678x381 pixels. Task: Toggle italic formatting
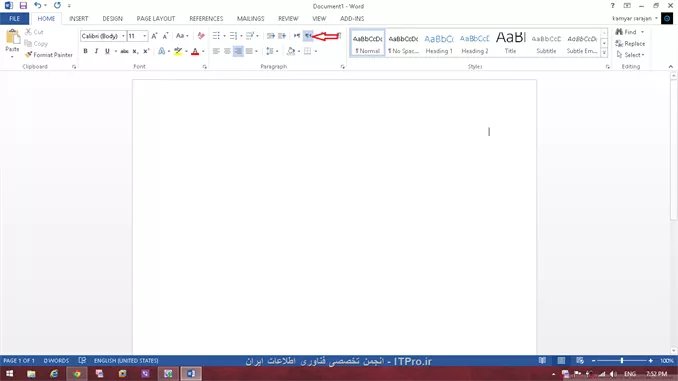coord(96,51)
